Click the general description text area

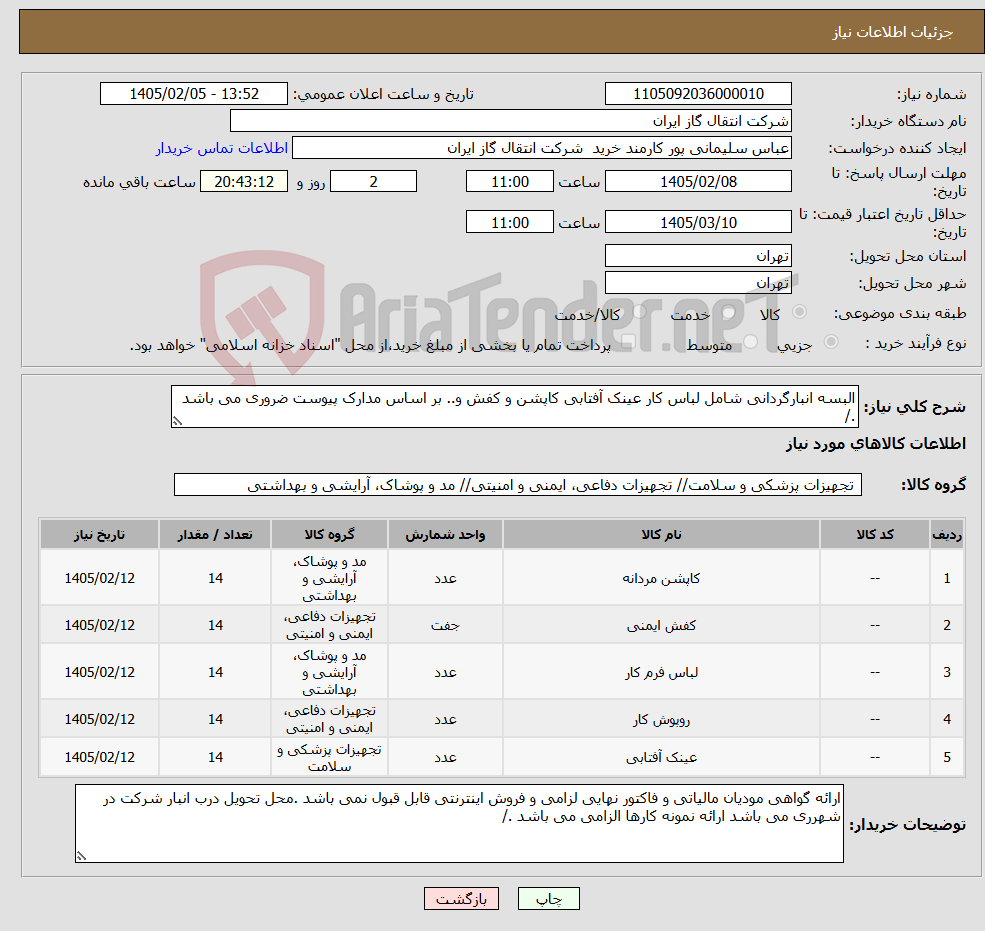click(514, 406)
